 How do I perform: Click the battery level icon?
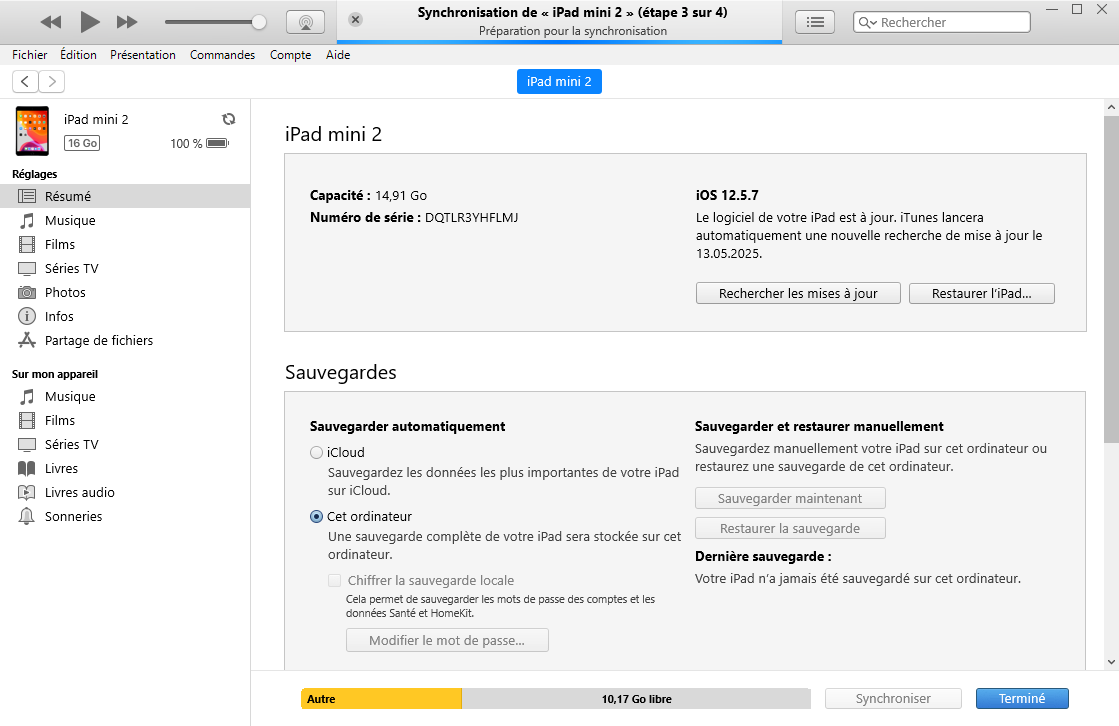(x=218, y=143)
